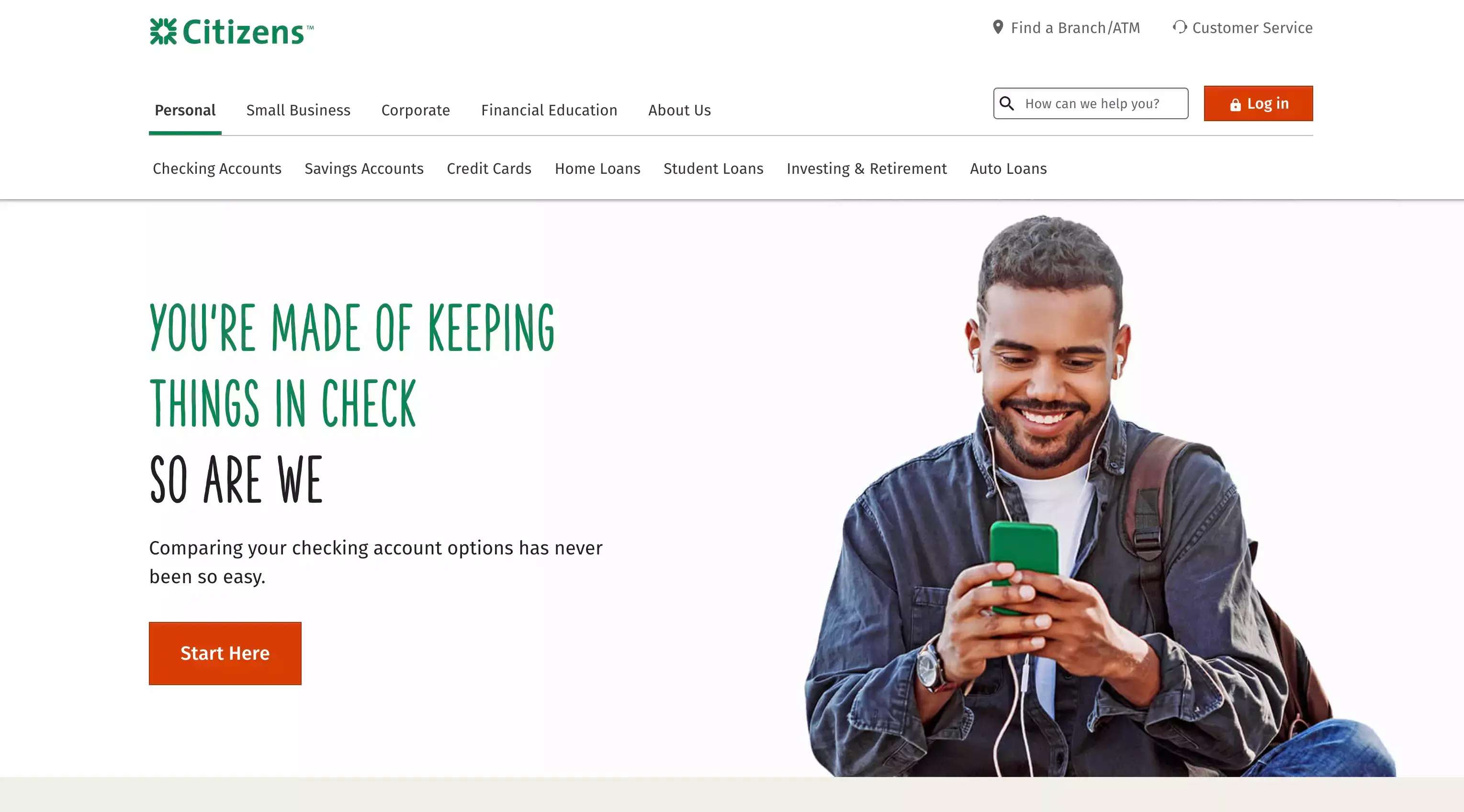1464x812 pixels.
Task: Open the Credit Cards menu
Action: point(489,169)
